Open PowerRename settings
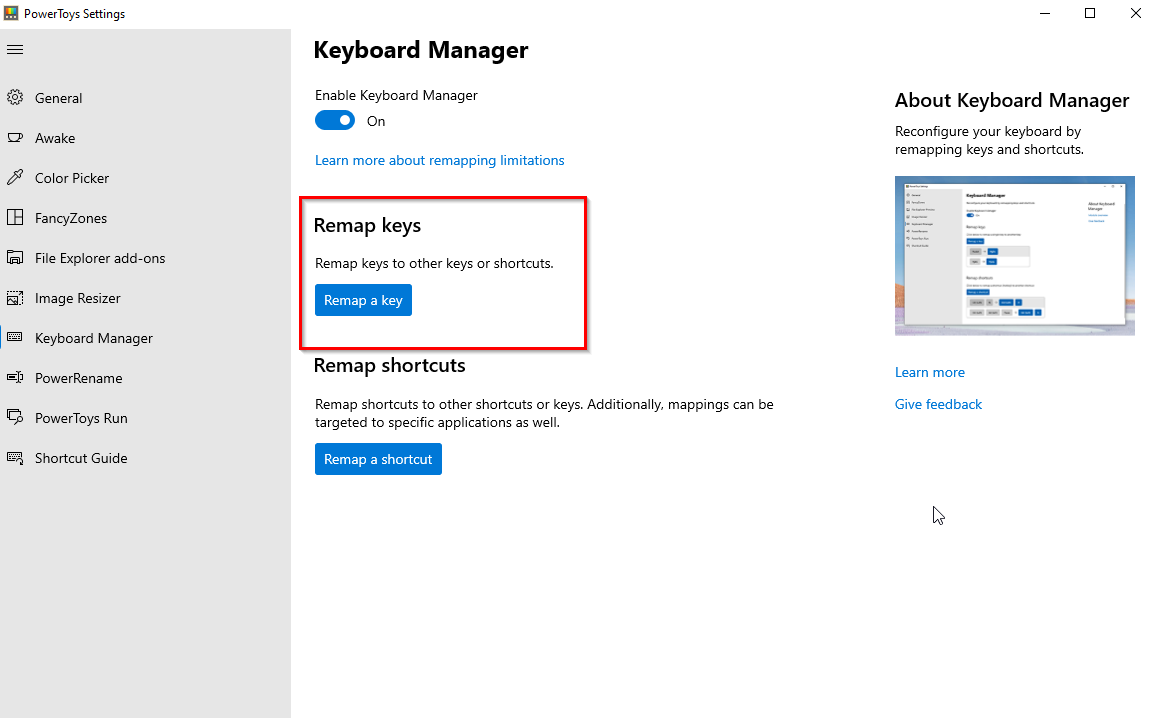1156x718 pixels. (145, 378)
